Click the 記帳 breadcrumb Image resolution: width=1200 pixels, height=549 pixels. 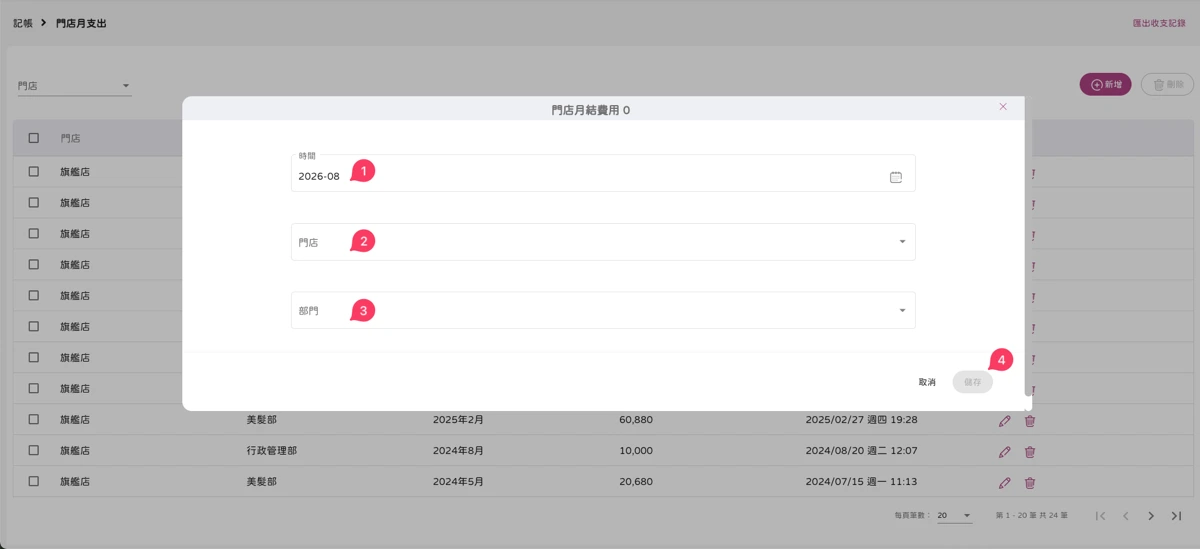(23, 22)
